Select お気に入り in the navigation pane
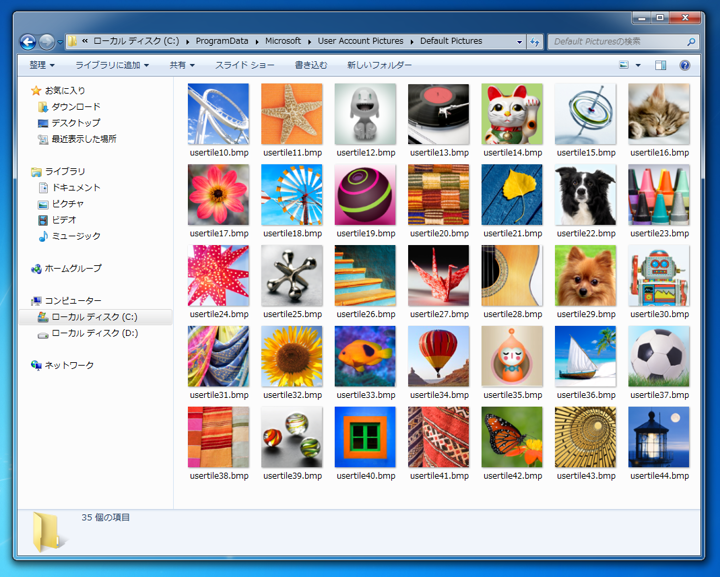This screenshot has width=720, height=577. 58,90
